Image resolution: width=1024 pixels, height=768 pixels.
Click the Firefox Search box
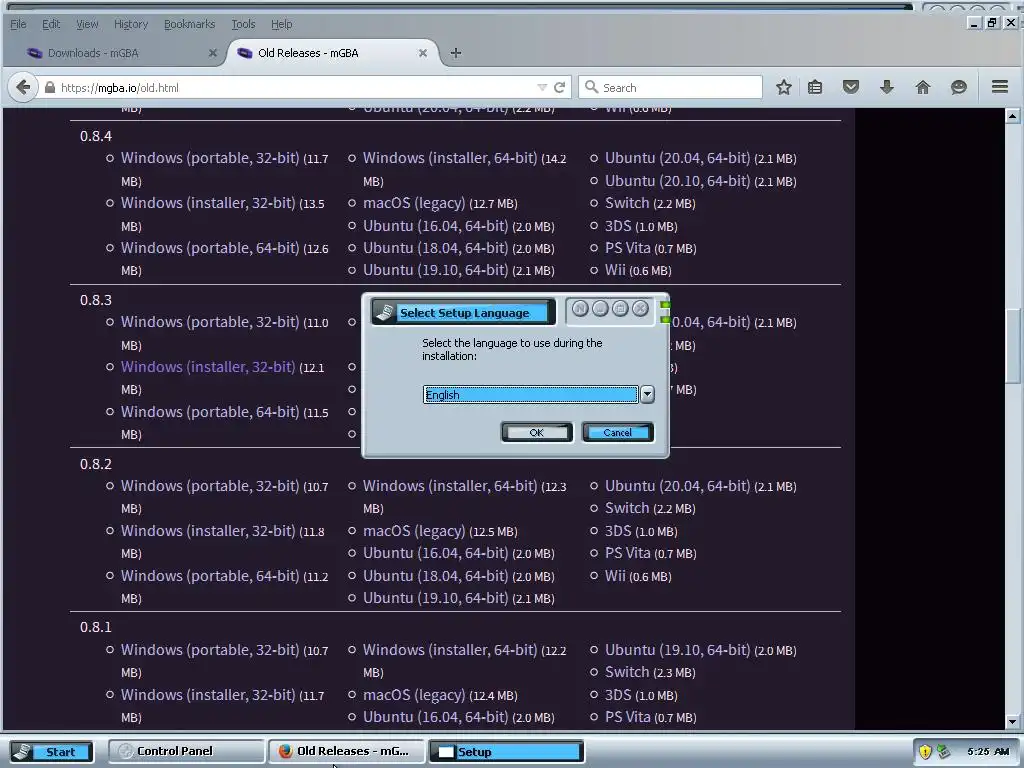670,88
